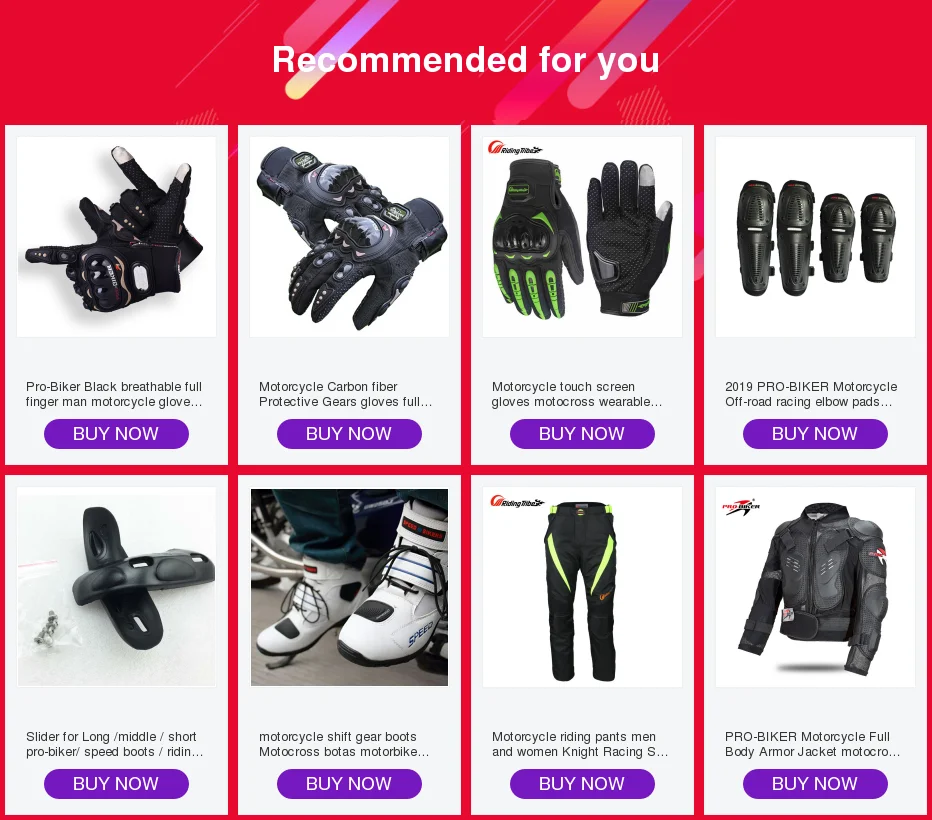Buy the PRO-BIKER body armor jacket now
Image resolution: width=932 pixels, height=820 pixels.
pos(816,784)
